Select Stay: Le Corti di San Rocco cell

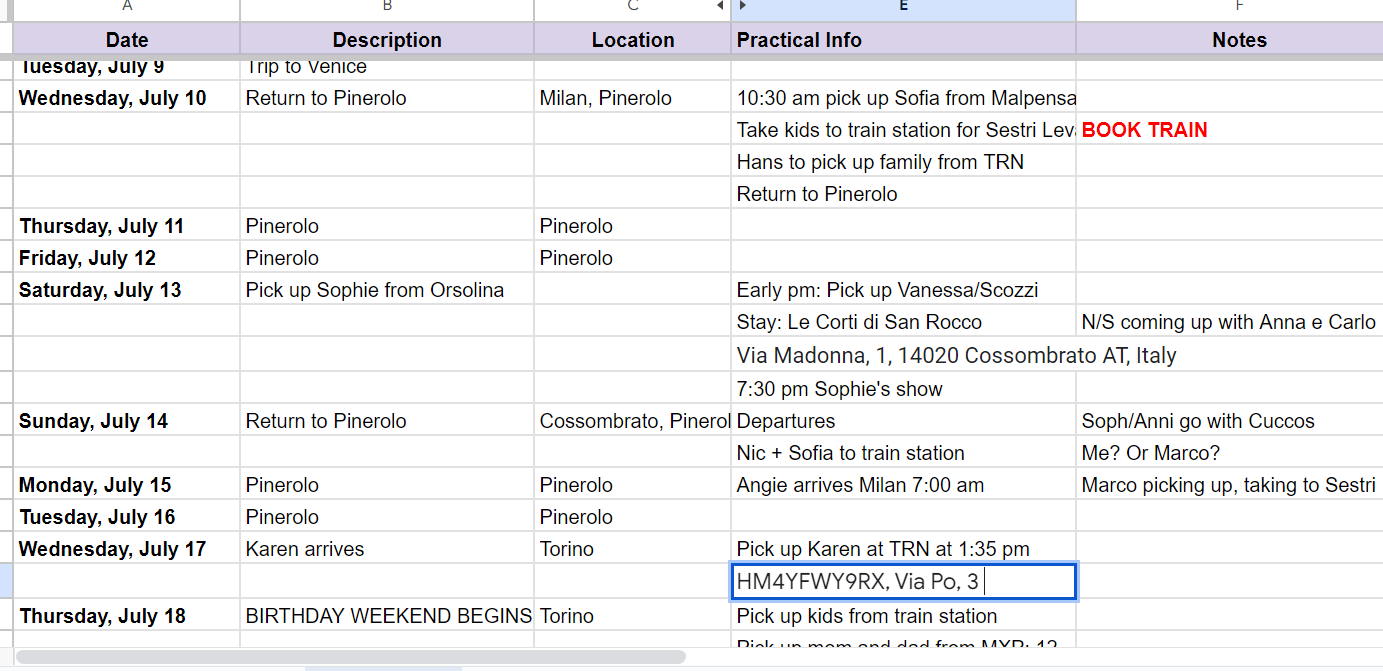859,322
